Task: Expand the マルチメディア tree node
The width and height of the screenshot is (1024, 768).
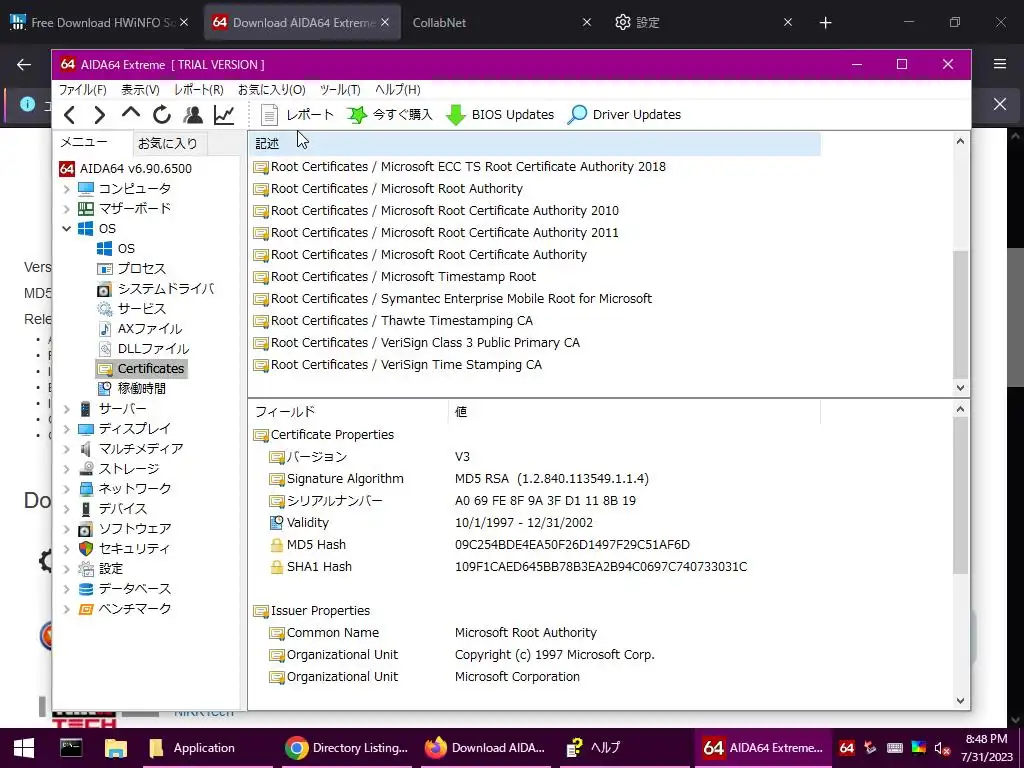Action: pyautogui.click(x=66, y=449)
